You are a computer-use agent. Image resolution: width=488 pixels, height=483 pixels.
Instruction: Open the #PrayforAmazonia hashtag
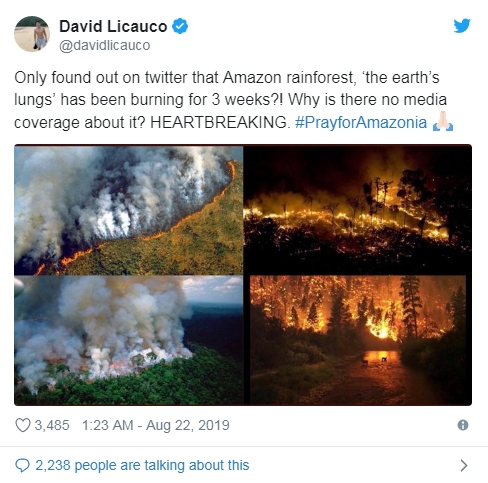[361, 122]
